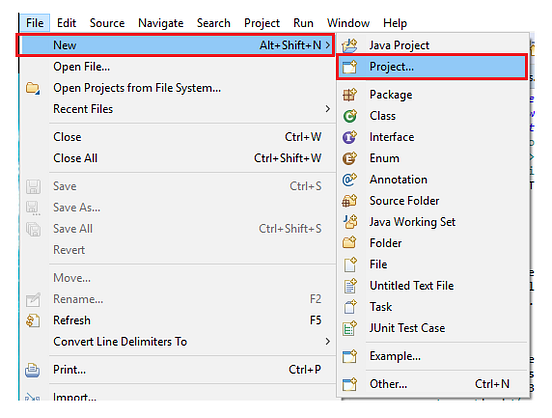Select the Package icon
Viewport: 552px width, 418px height.
click(350, 95)
